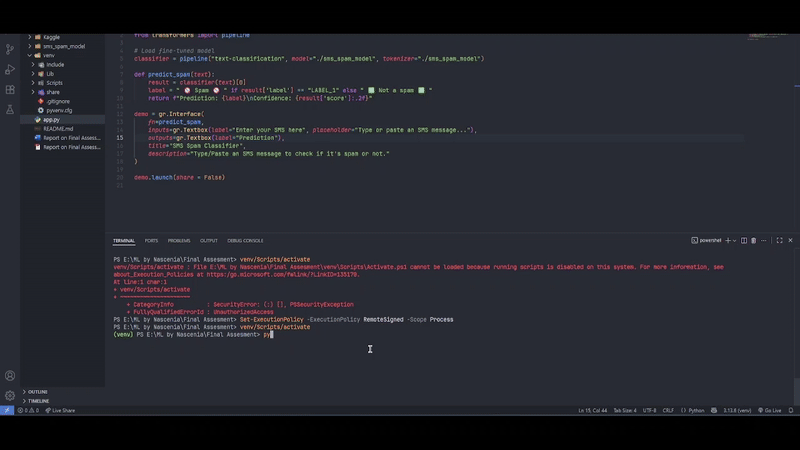
Task: Switch to the PROBLEMS tab
Action: click(x=179, y=240)
